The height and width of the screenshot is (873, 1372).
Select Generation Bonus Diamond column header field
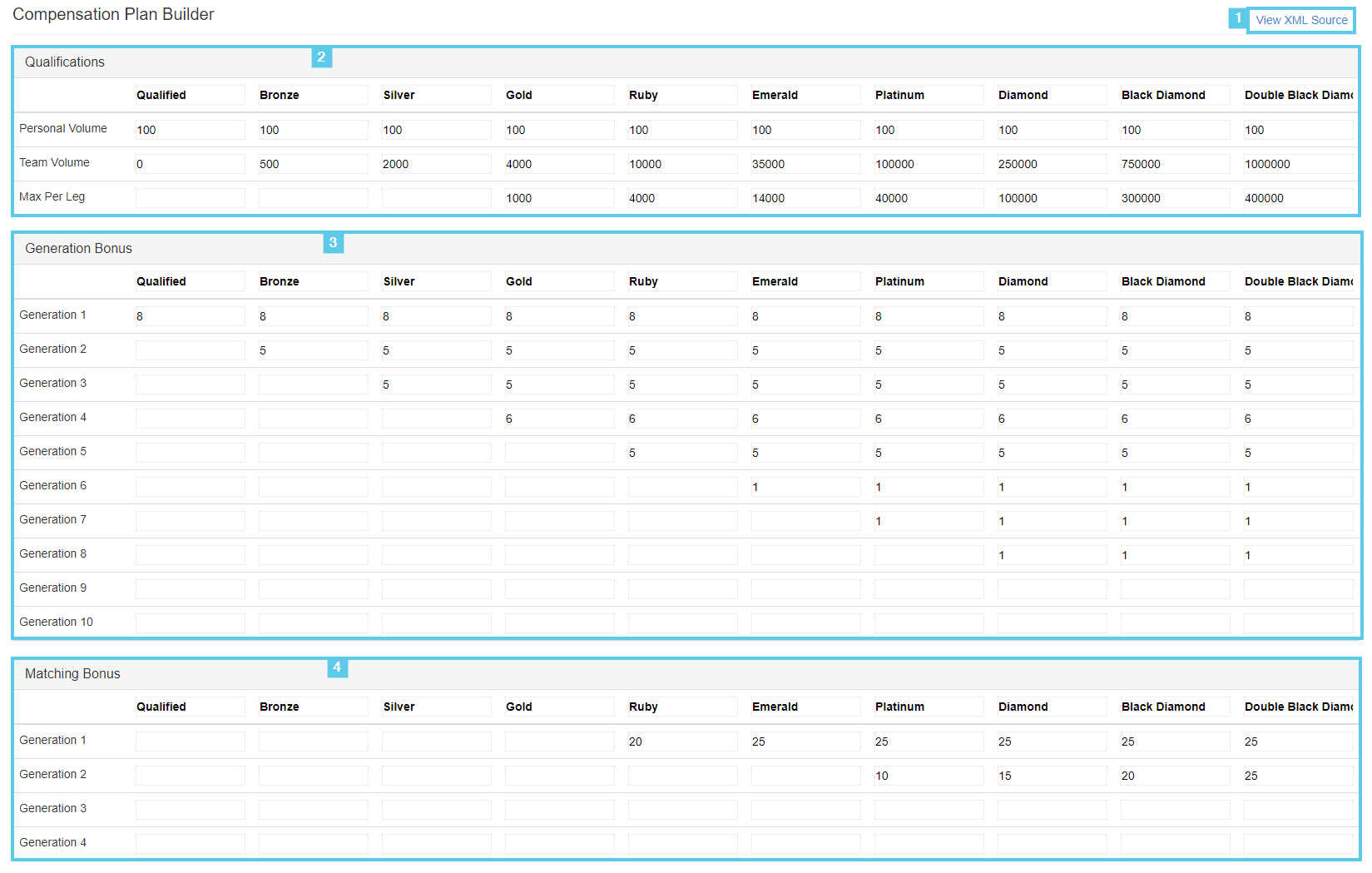[x=1053, y=281]
